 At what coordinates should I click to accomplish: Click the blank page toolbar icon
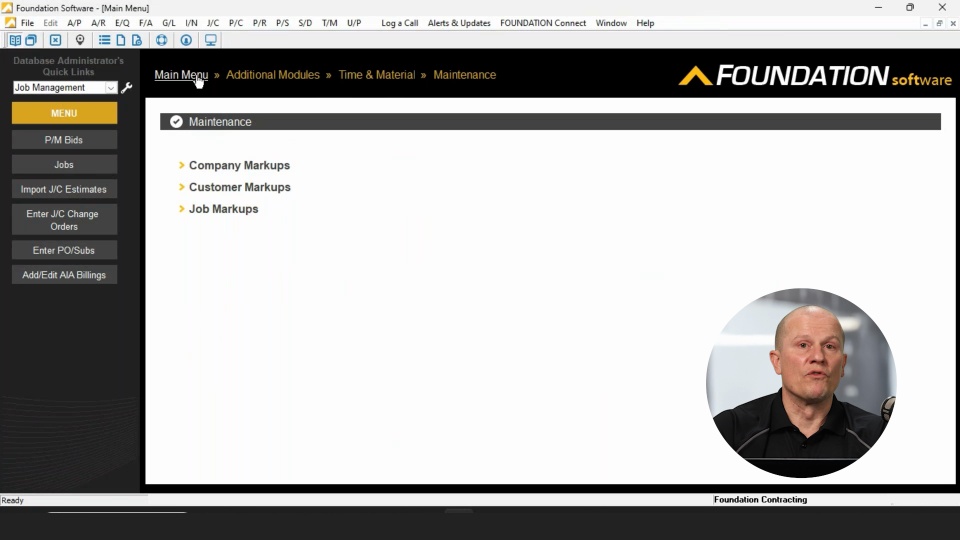click(x=121, y=40)
